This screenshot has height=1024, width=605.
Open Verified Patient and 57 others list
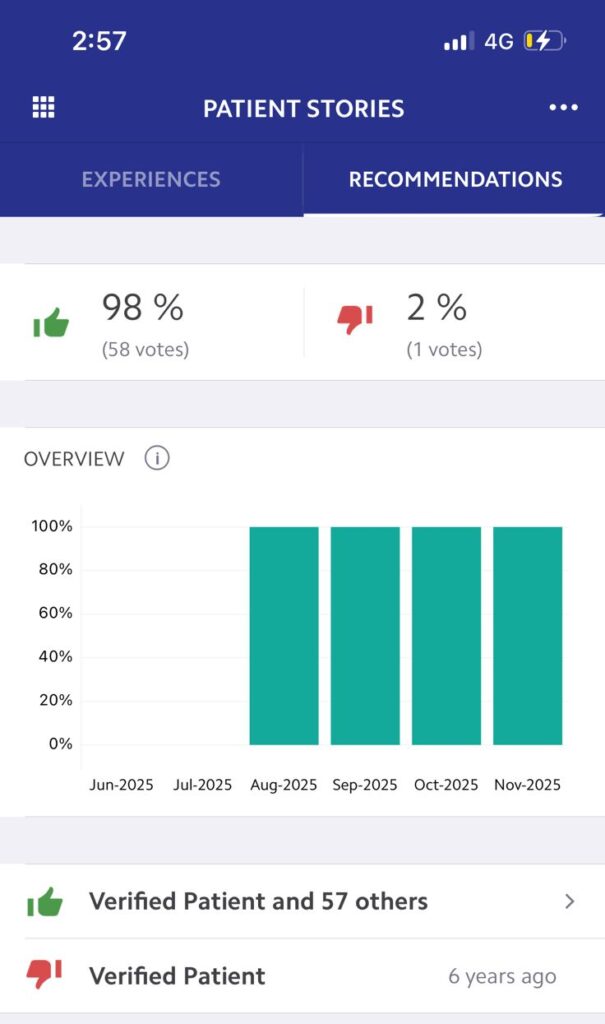tap(258, 901)
